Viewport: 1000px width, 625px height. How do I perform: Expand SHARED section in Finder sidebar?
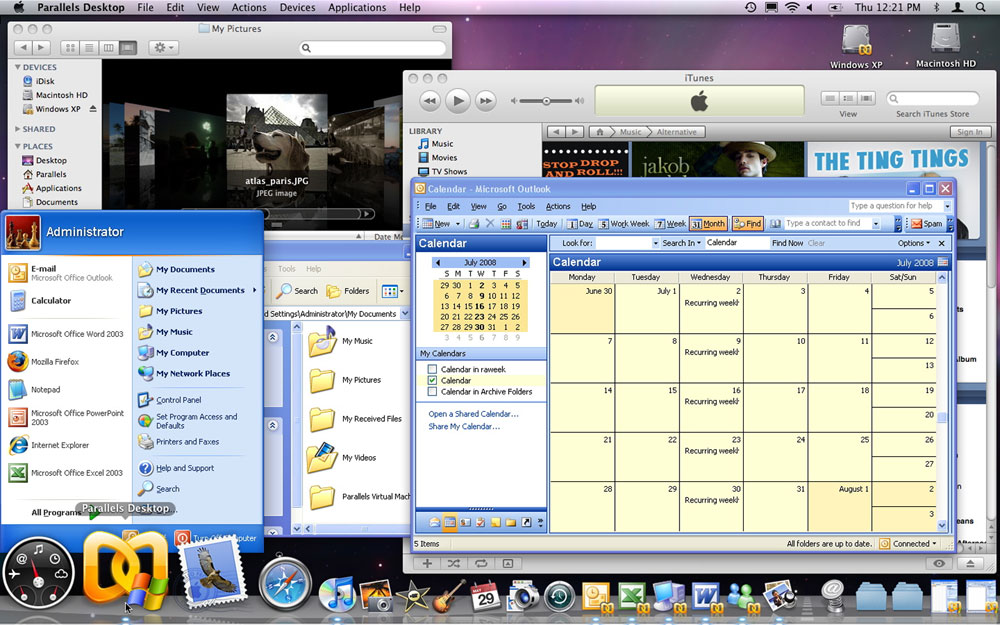(17, 129)
